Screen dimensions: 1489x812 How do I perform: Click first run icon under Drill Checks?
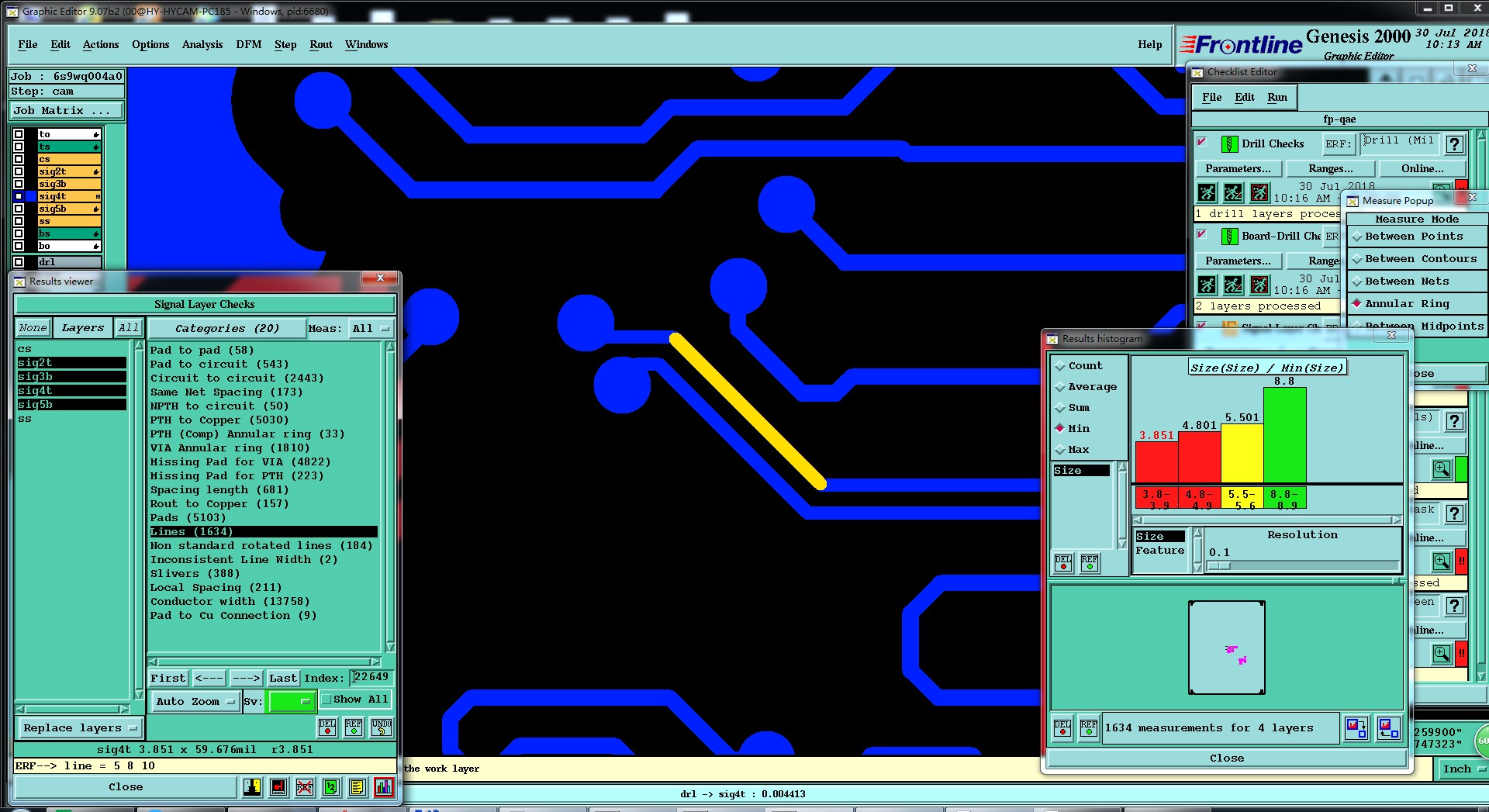[x=1207, y=192]
